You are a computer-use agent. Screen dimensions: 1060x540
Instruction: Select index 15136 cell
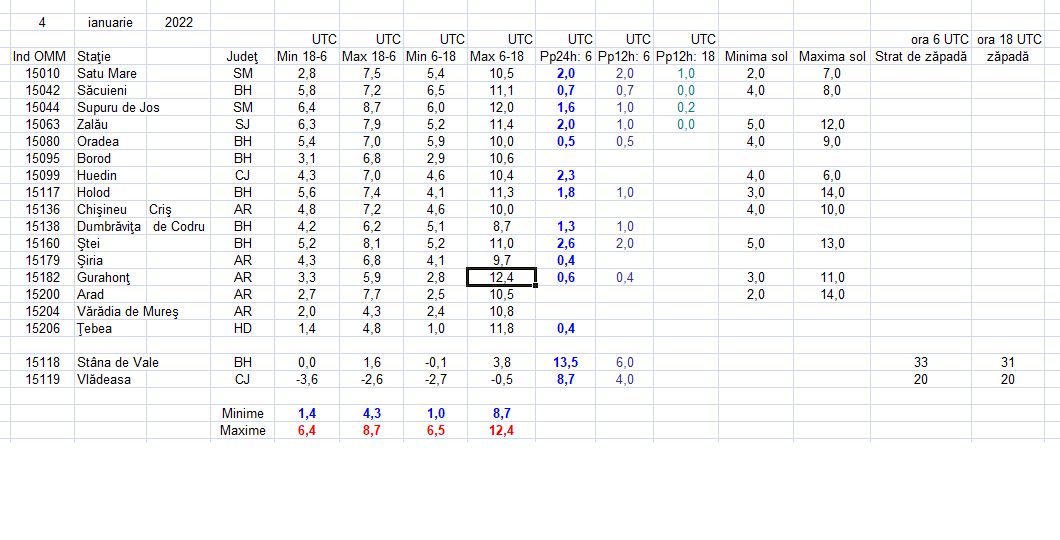click(x=43, y=210)
